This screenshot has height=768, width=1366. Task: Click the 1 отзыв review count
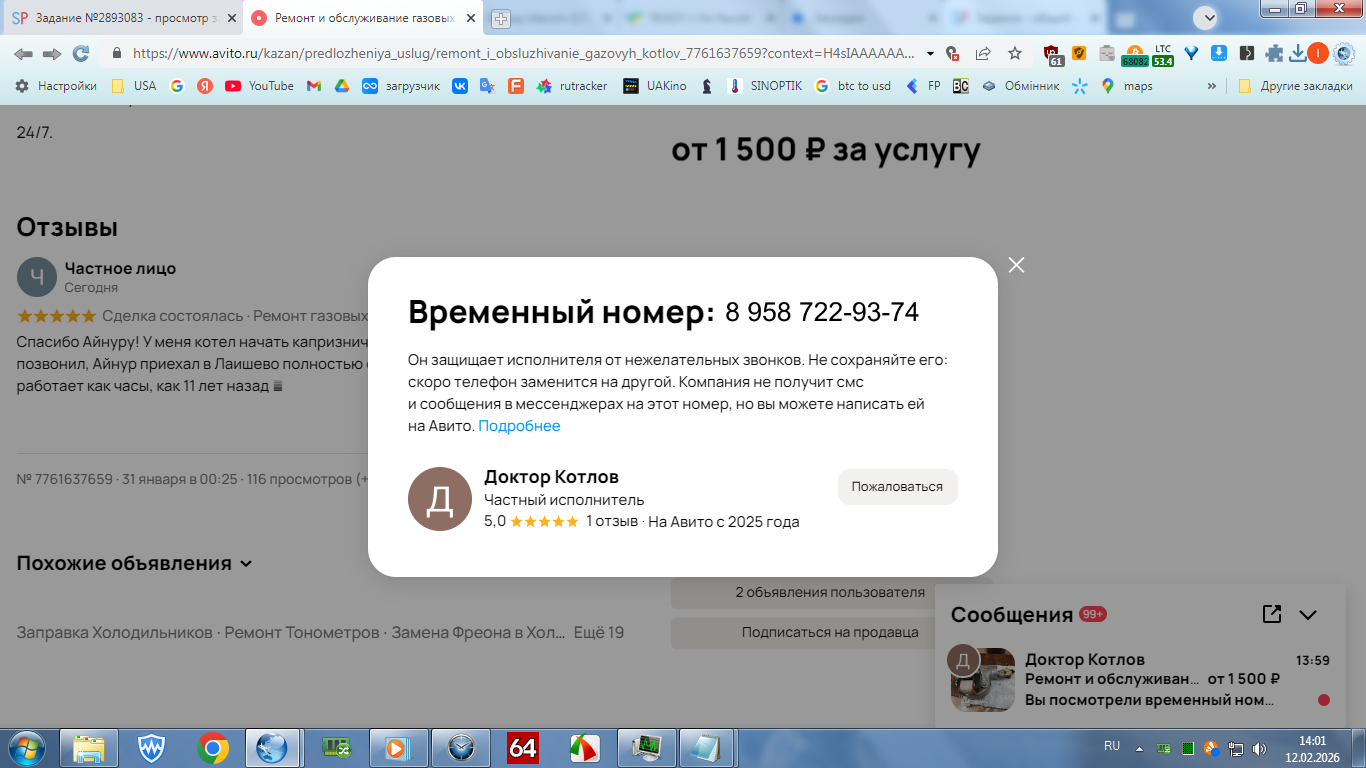(612, 521)
